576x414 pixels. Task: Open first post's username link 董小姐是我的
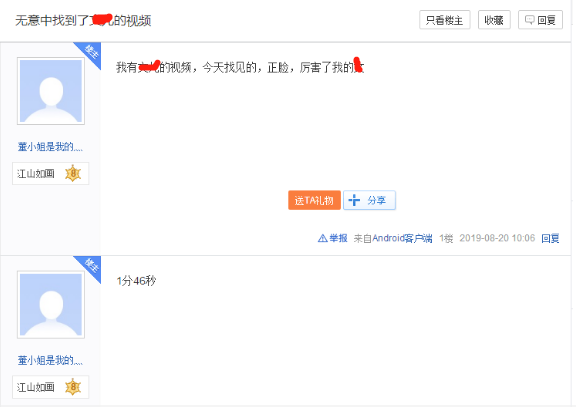point(50,147)
